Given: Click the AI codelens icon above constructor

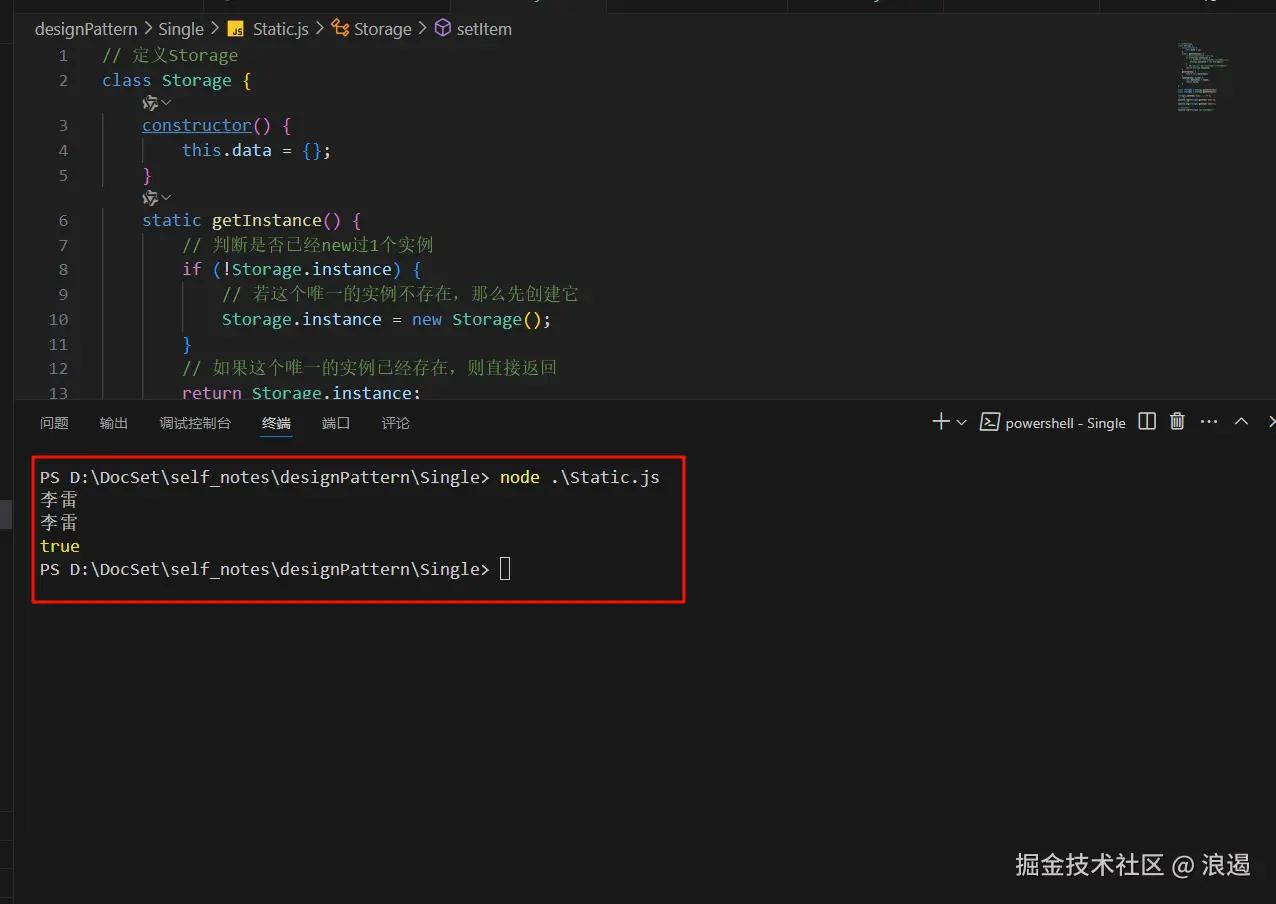Looking at the screenshot, I should [x=150, y=103].
